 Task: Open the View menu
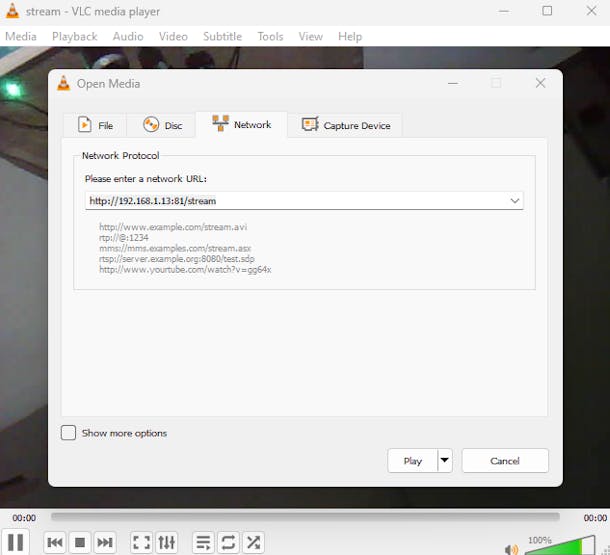[310, 37]
